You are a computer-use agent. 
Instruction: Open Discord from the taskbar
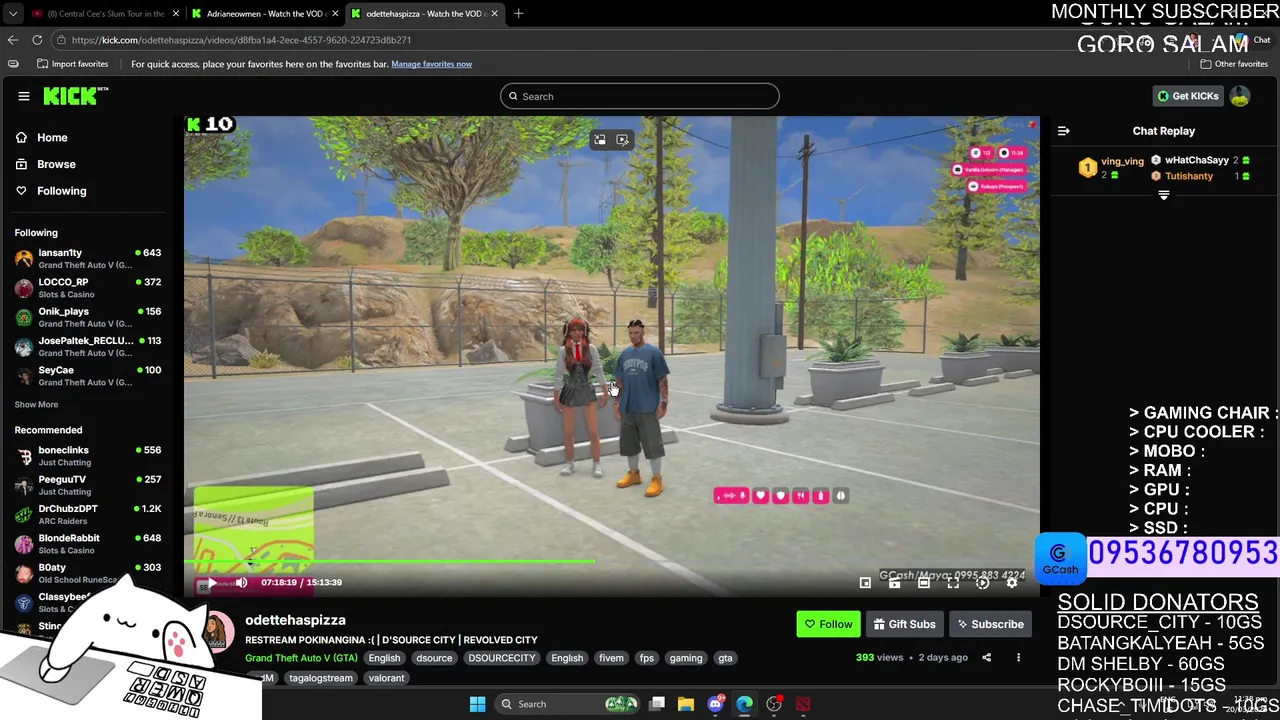click(x=715, y=704)
